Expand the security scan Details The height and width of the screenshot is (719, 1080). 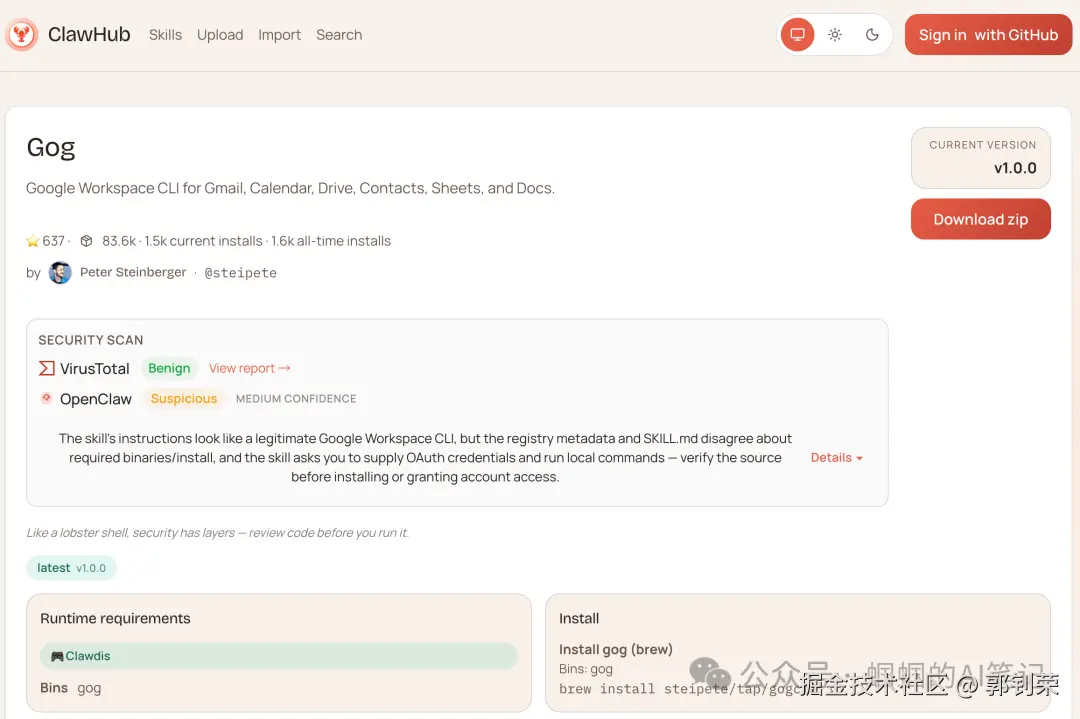(836, 457)
